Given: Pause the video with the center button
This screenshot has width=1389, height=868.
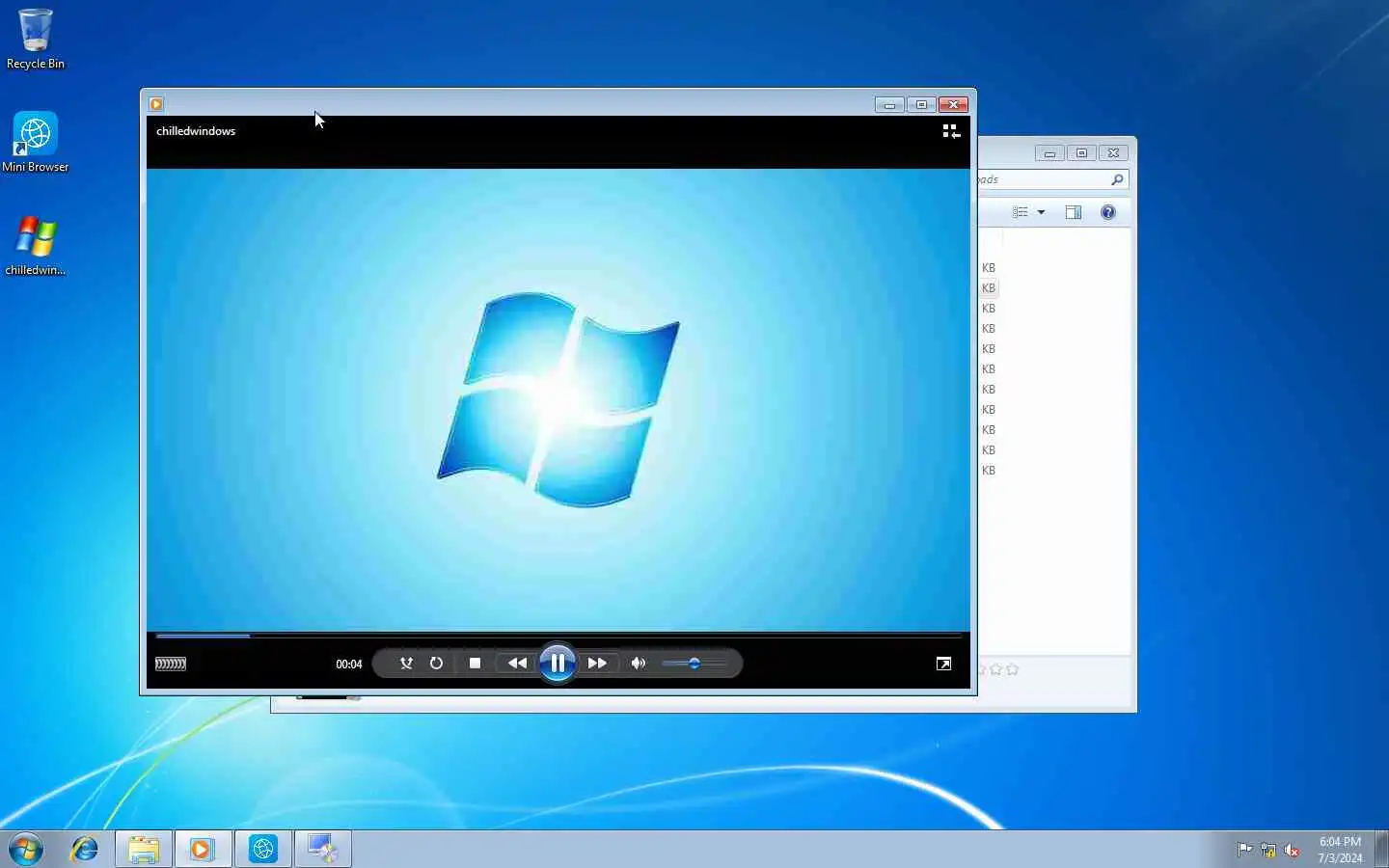Looking at the screenshot, I should click(558, 663).
